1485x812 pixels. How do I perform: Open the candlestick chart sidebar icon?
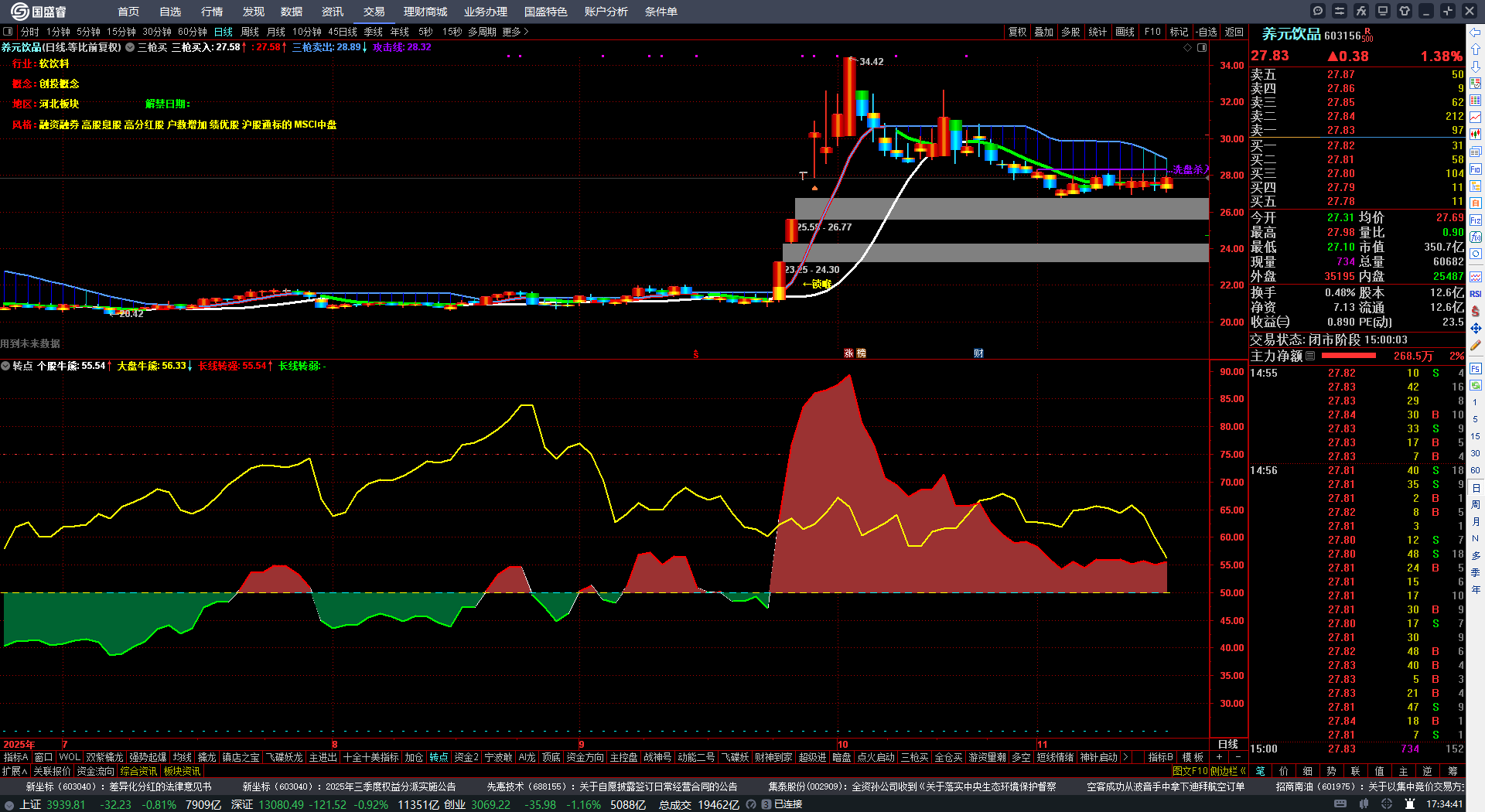(1476, 135)
